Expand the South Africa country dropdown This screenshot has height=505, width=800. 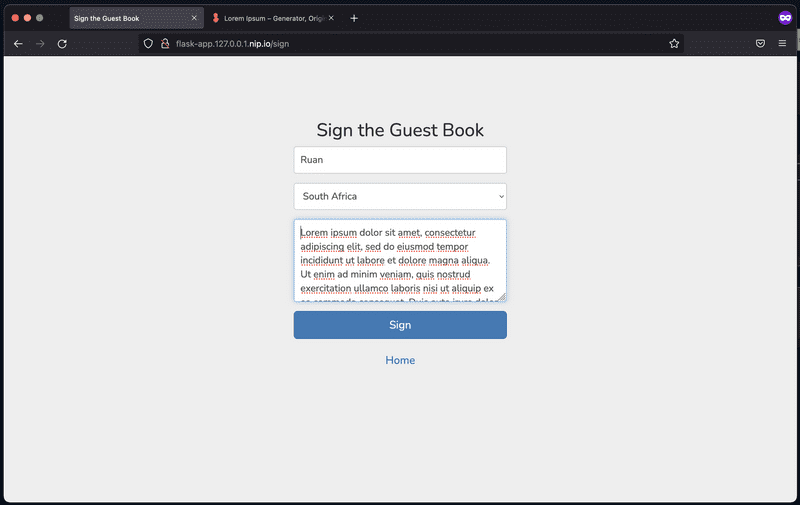(x=400, y=196)
